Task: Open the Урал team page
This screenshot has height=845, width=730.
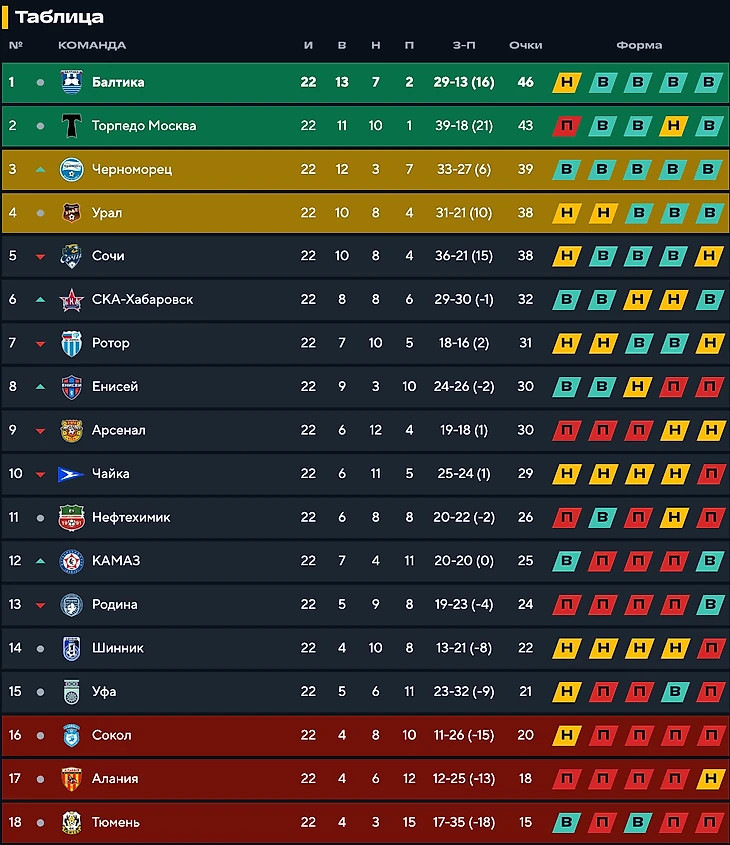Action: click(107, 212)
